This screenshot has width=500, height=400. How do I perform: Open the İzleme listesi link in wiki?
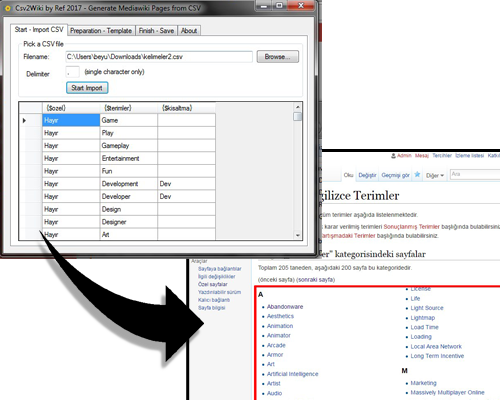(x=469, y=156)
